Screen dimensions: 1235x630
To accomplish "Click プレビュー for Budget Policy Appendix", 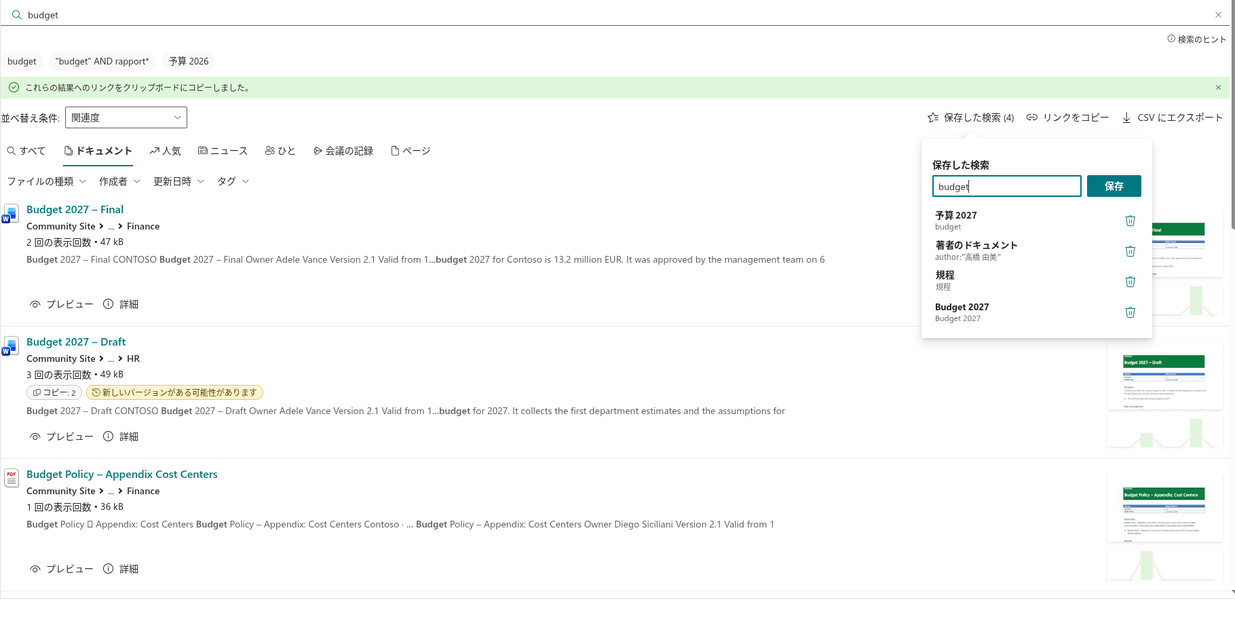I will pos(61,569).
